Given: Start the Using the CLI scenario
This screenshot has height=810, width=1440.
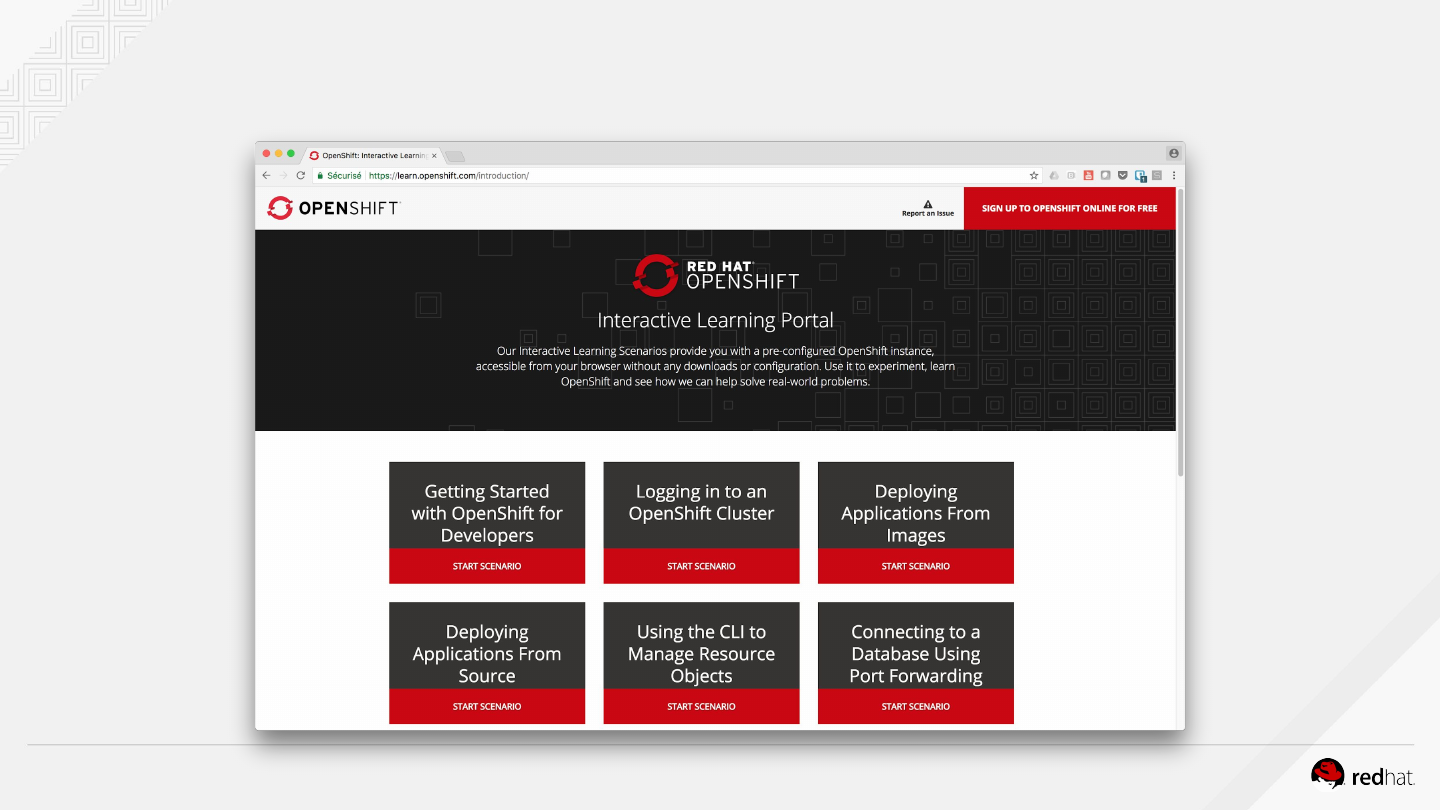Looking at the screenshot, I should 701,706.
